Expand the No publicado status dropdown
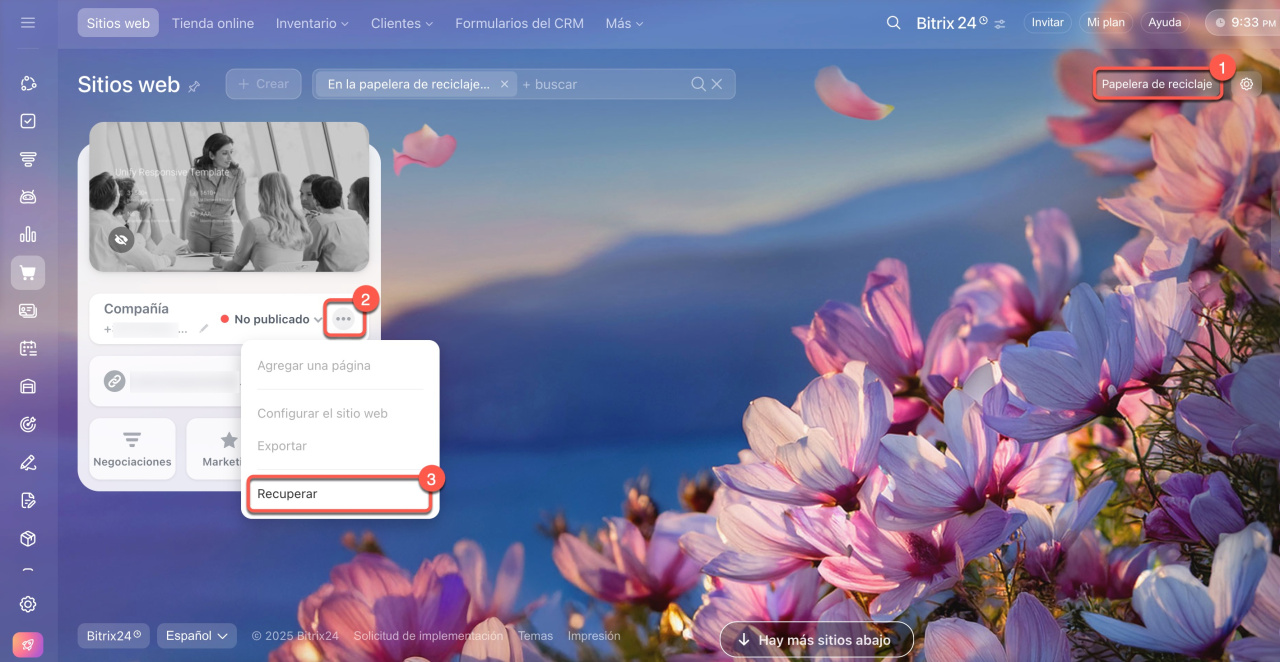This screenshot has height=662, width=1280. click(318, 320)
